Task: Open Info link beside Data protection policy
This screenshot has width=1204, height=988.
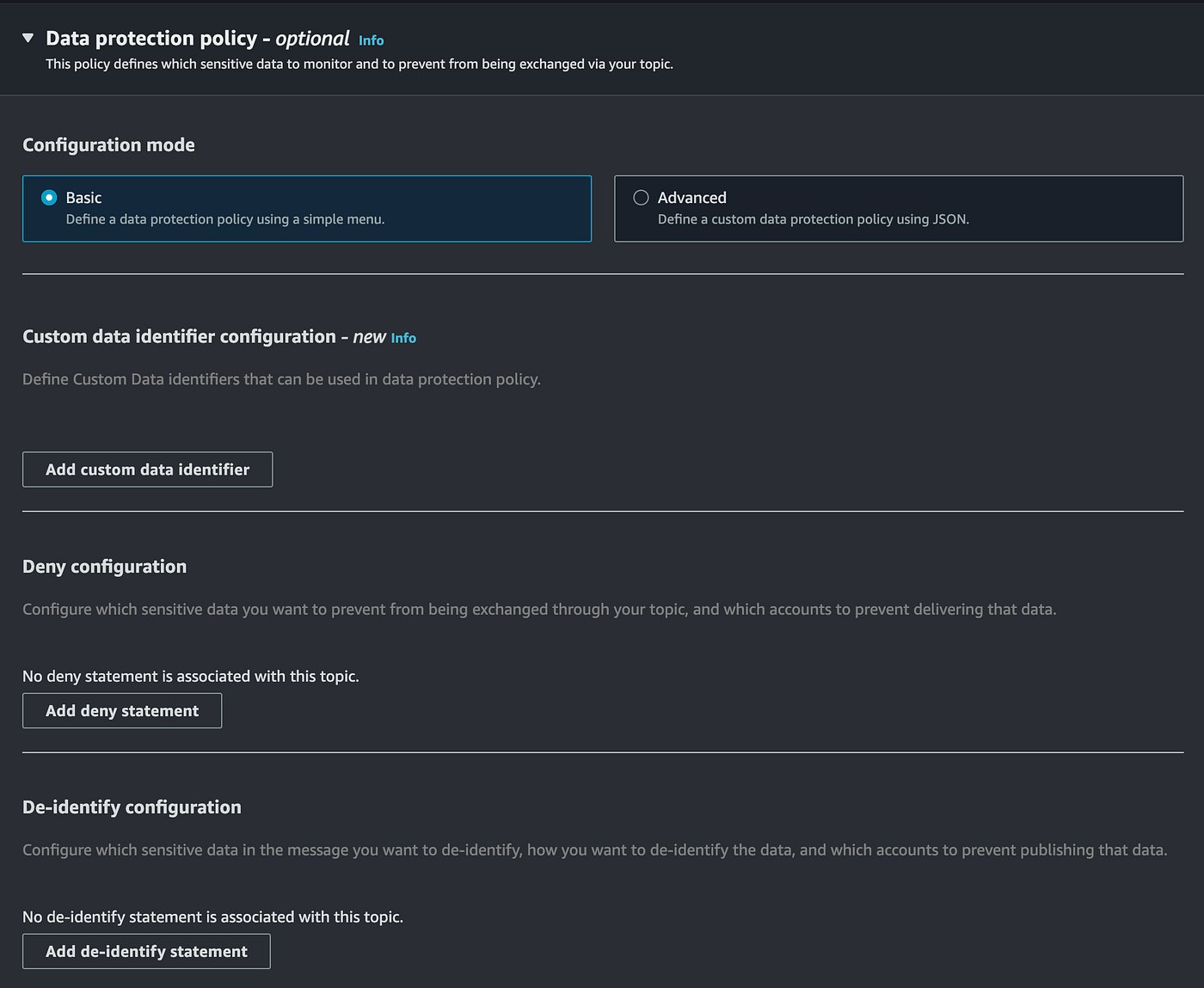Action: pos(371,40)
